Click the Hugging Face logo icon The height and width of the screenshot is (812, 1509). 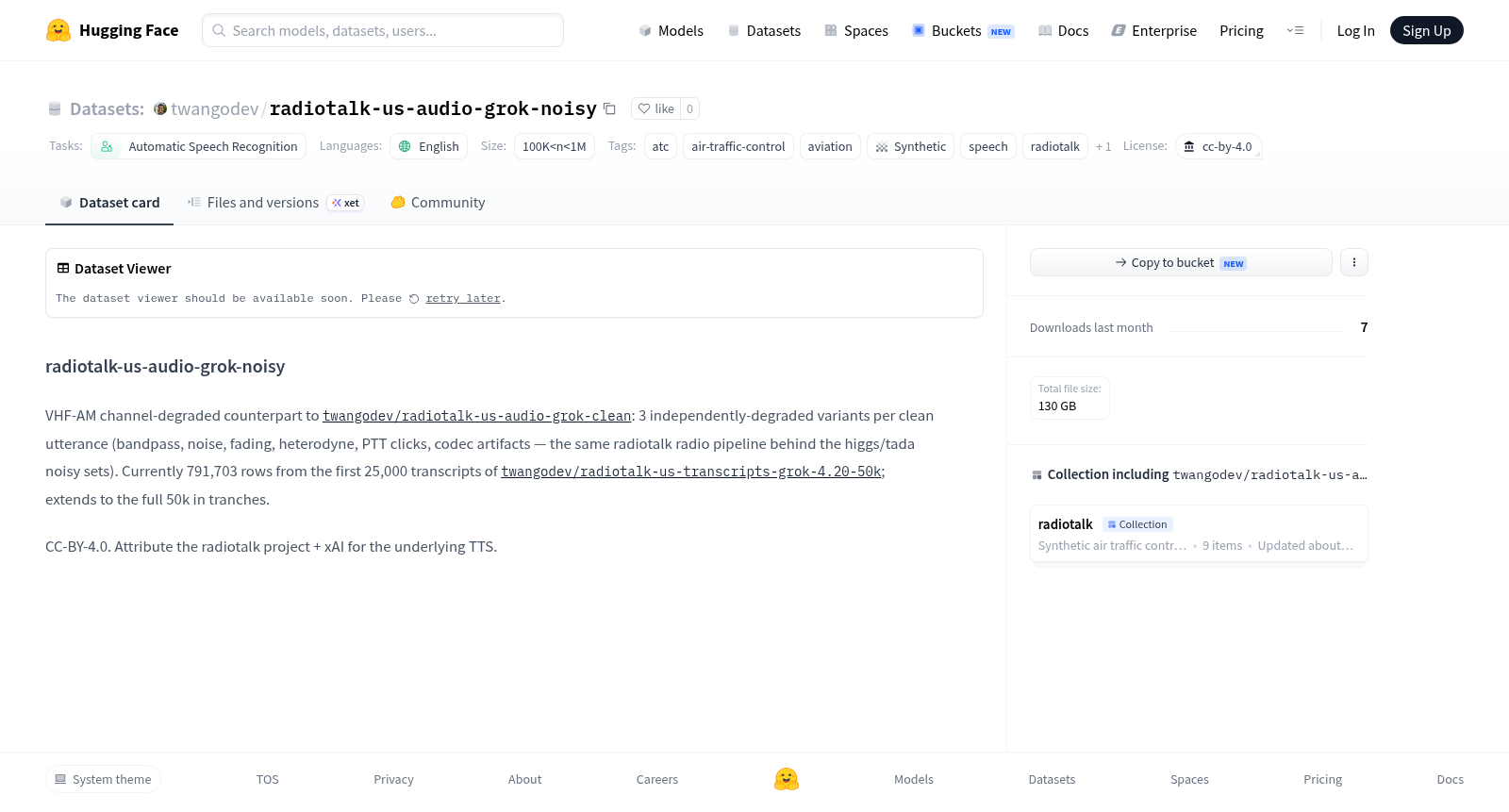tap(58, 30)
